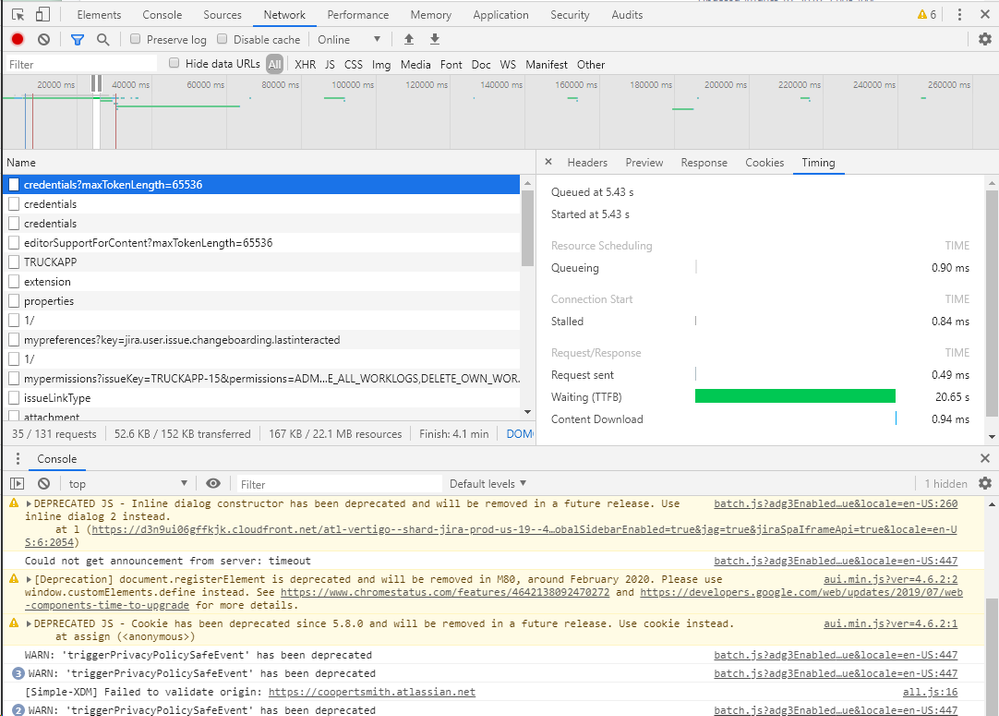Clear the network log icon
The image size is (999, 716).
(43, 39)
